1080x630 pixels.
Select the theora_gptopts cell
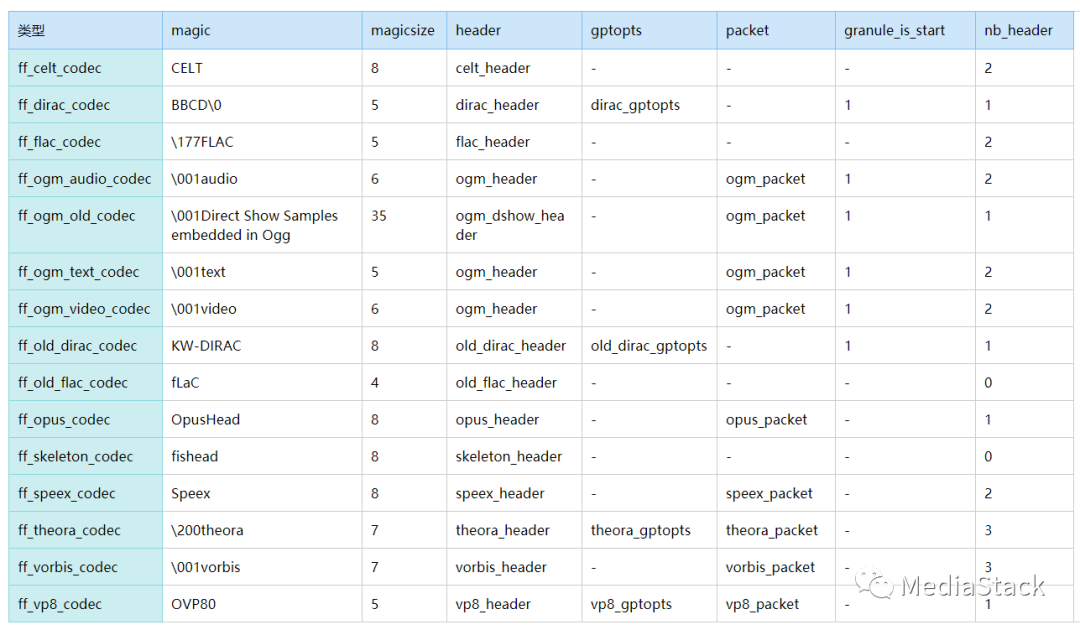pyautogui.click(x=640, y=530)
